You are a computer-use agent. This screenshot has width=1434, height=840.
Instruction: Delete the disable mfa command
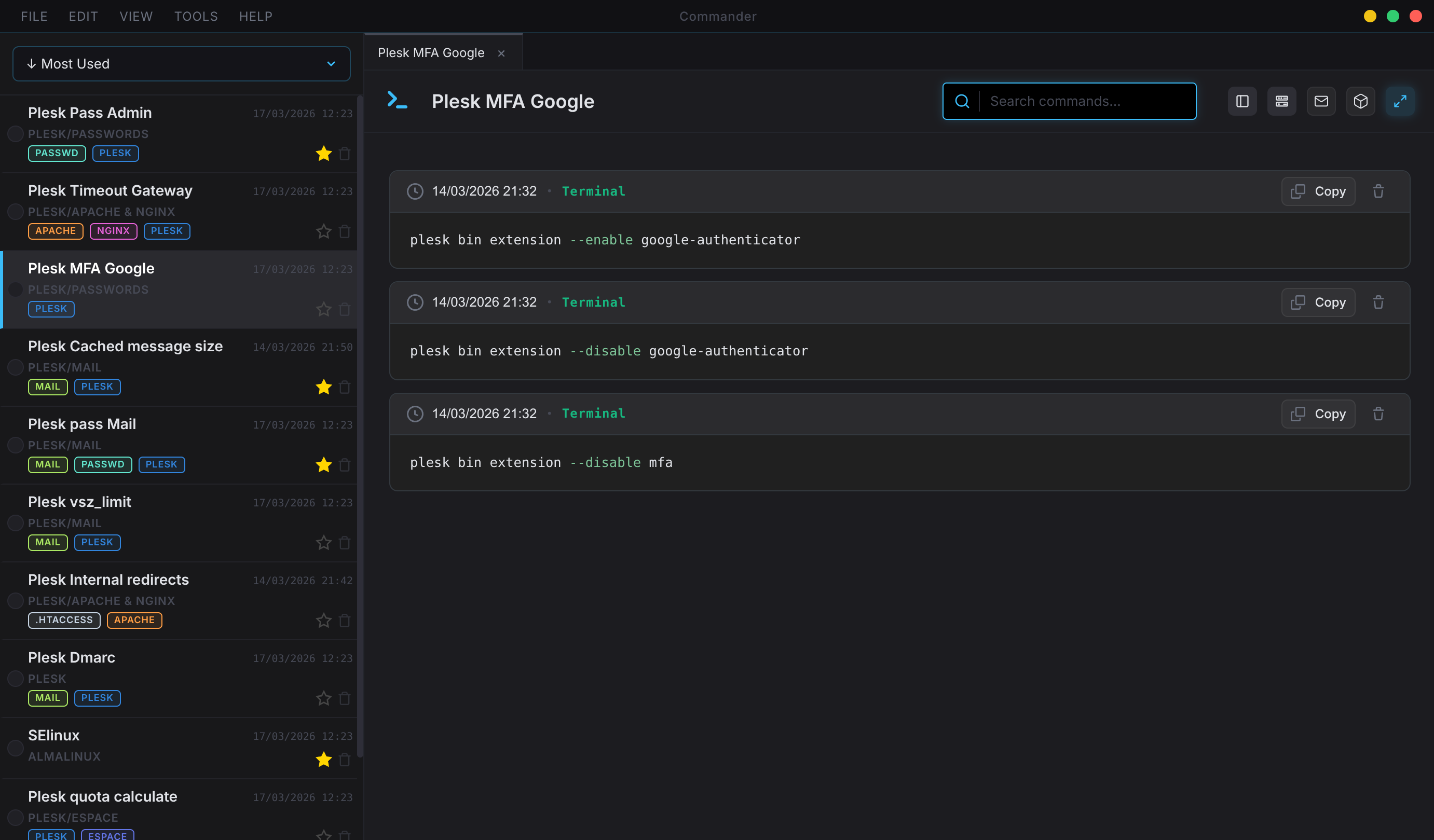[x=1378, y=414]
